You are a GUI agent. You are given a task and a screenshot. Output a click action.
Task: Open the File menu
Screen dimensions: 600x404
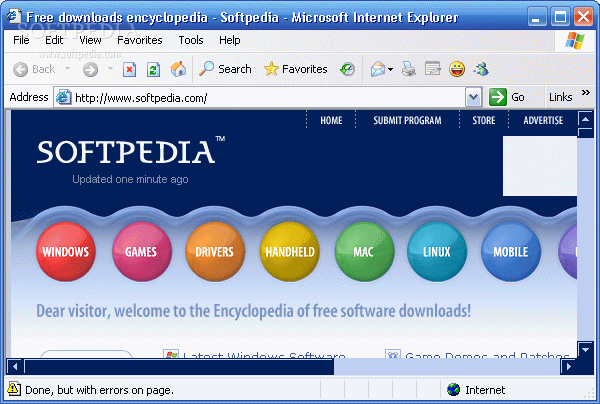click(x=21, y=40)
